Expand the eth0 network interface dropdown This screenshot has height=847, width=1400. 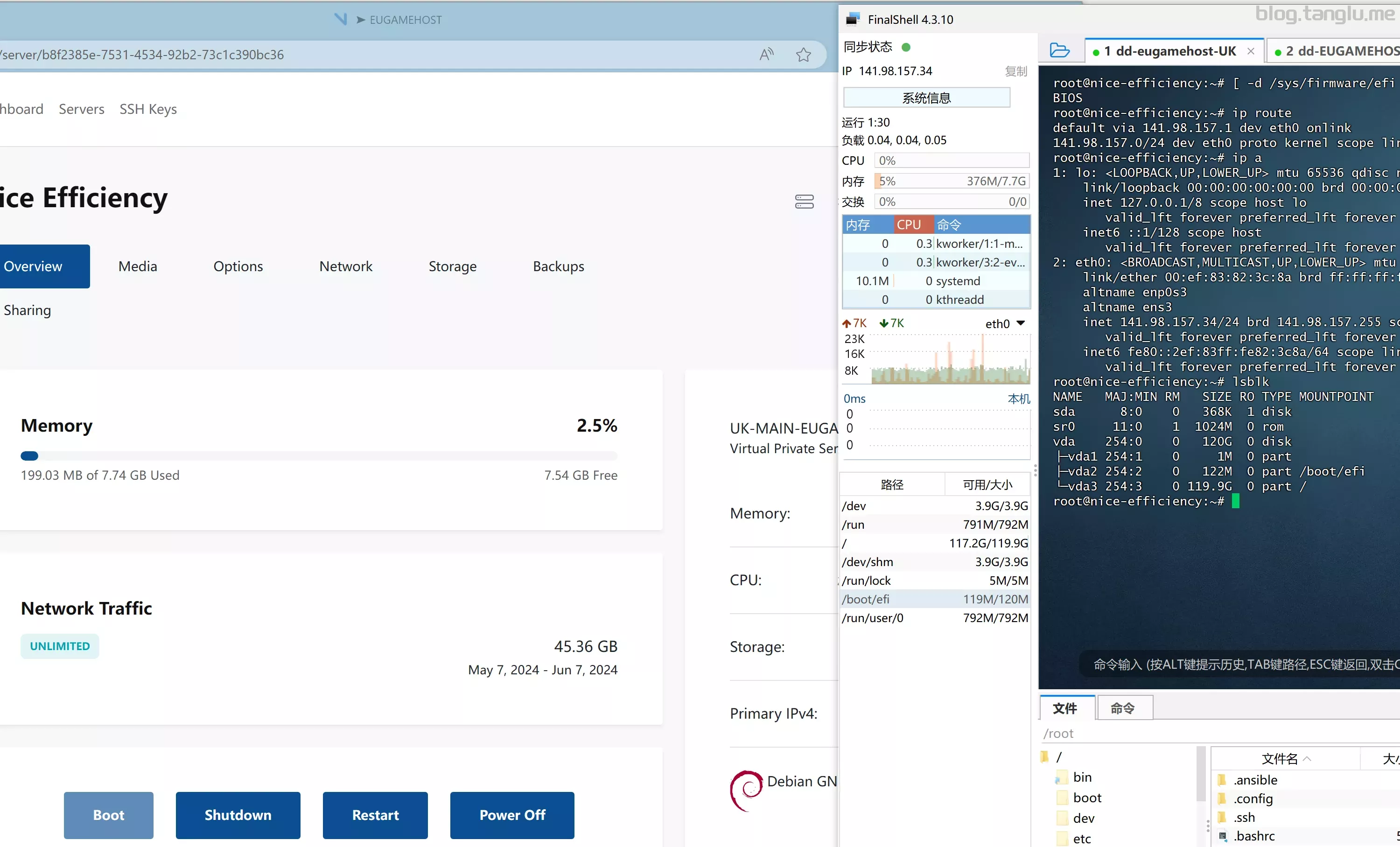coord(1021,323)
